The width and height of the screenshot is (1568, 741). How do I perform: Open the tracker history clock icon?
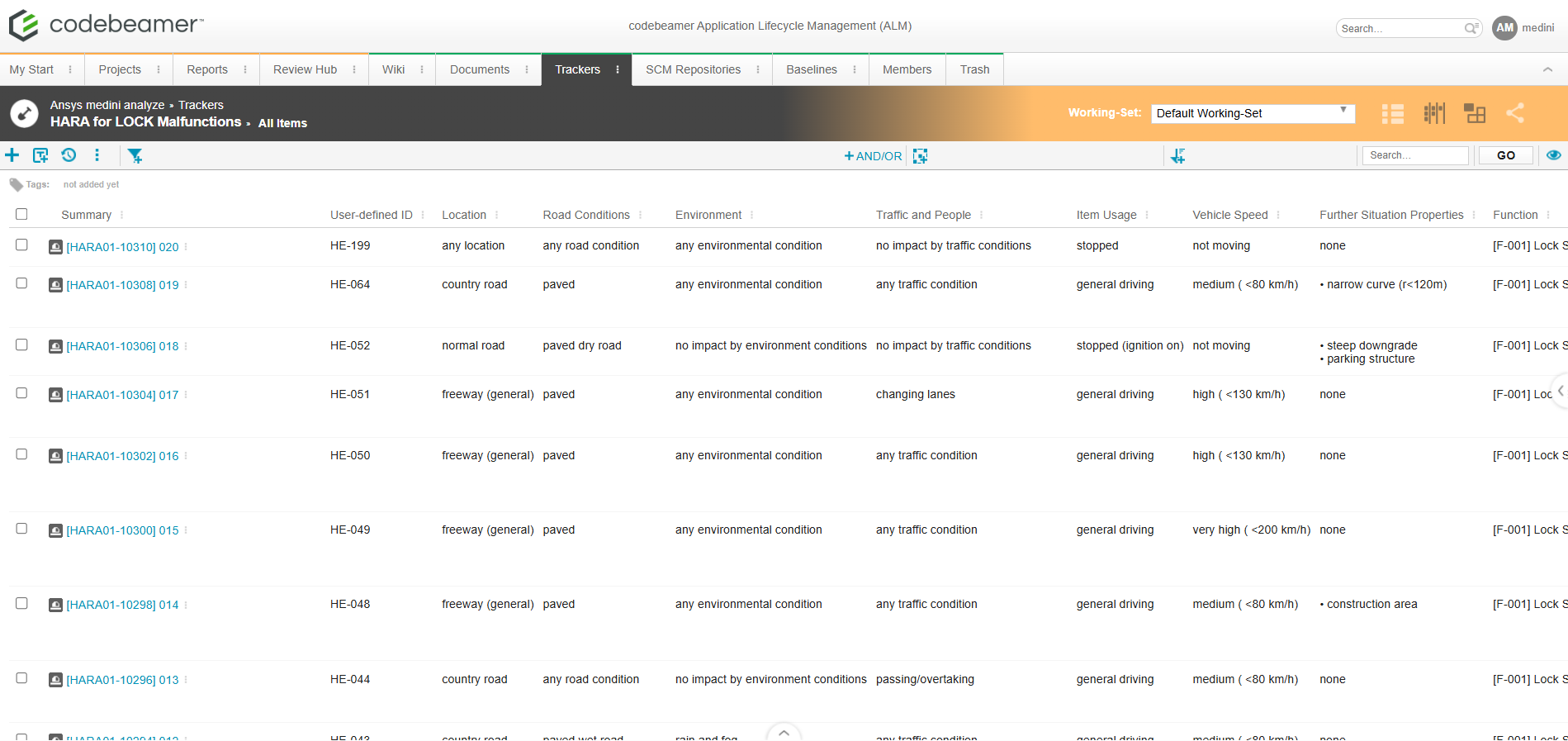tap(69, 155)
